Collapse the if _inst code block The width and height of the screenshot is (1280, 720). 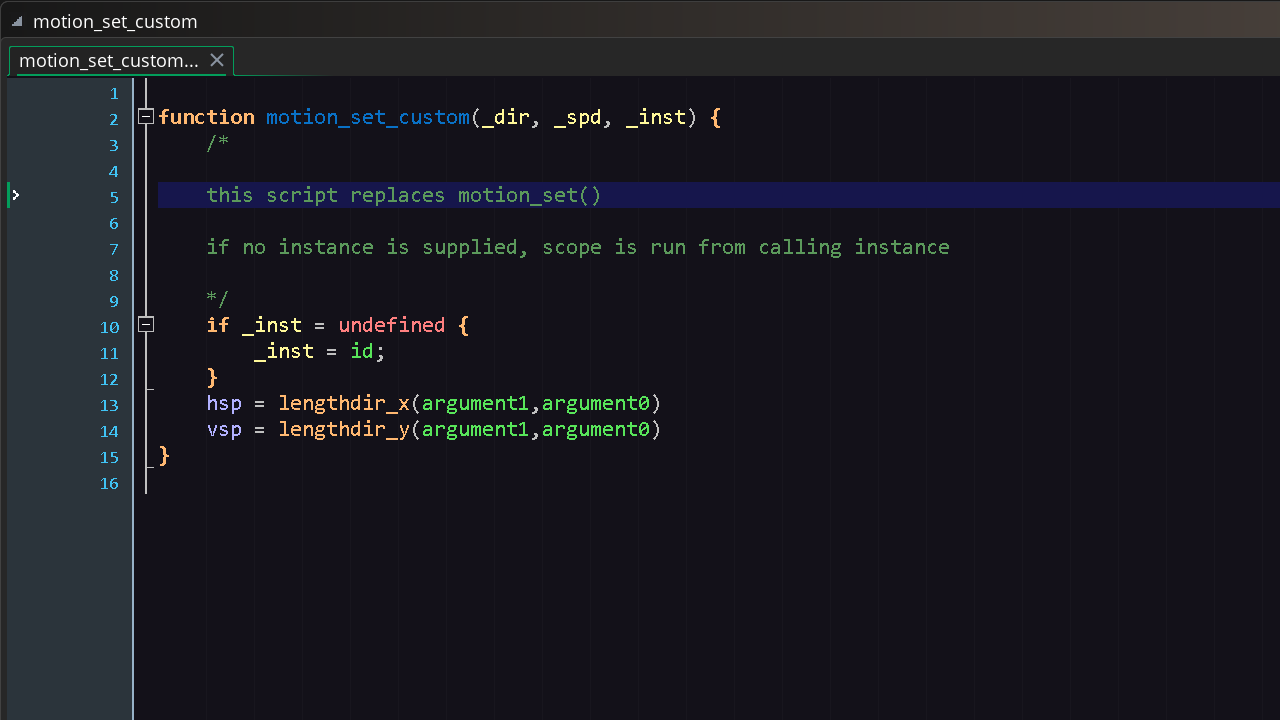(146, 325)
